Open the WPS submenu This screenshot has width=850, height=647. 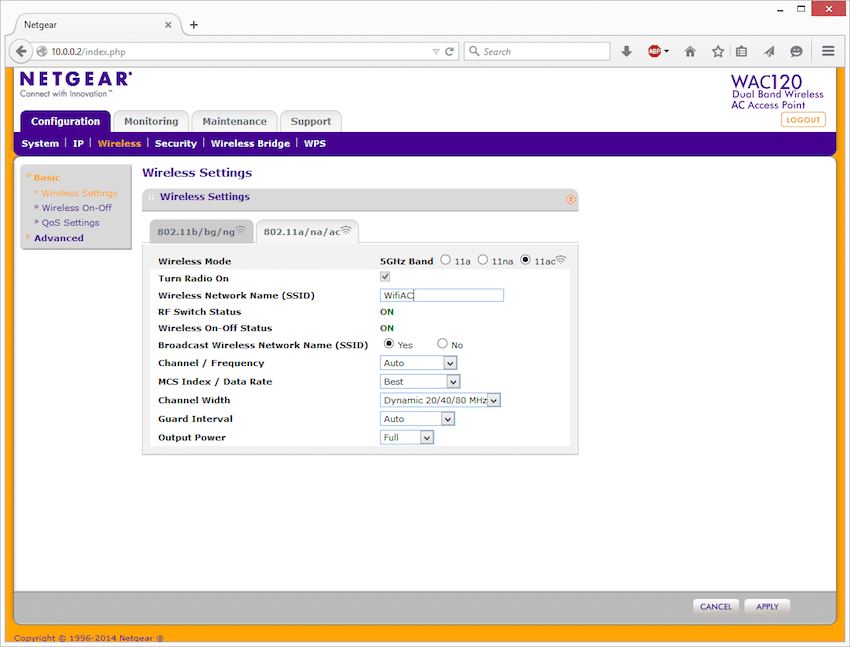315,144
